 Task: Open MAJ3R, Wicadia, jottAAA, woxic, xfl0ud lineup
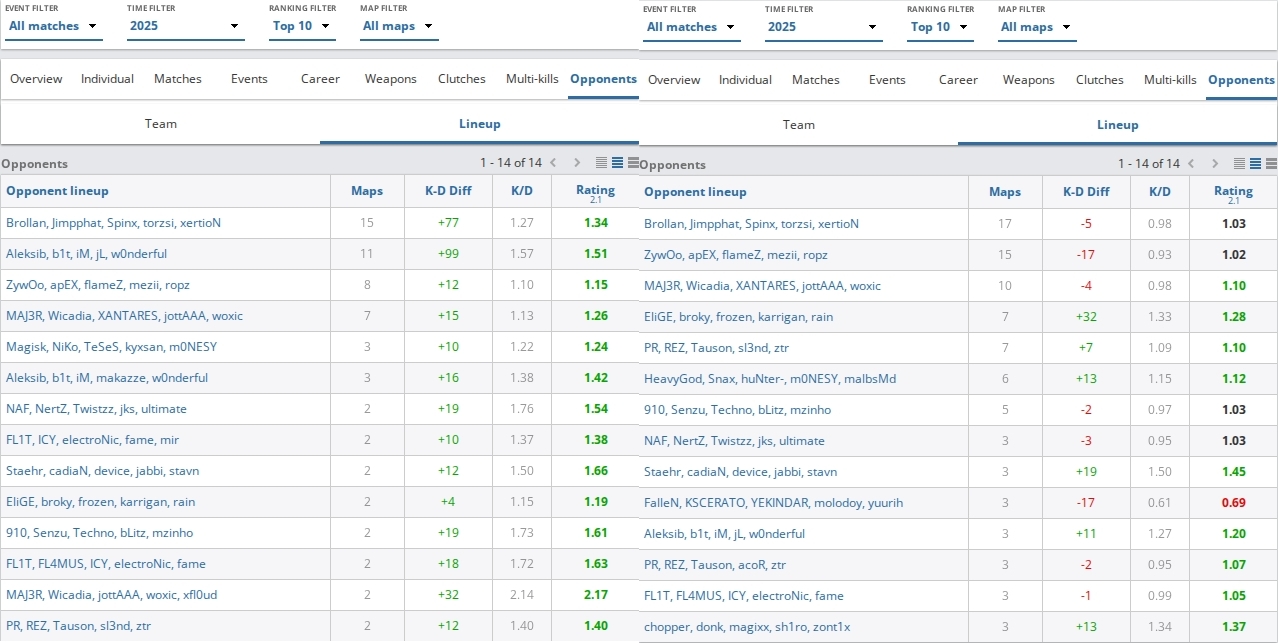(x=111, y=595)
